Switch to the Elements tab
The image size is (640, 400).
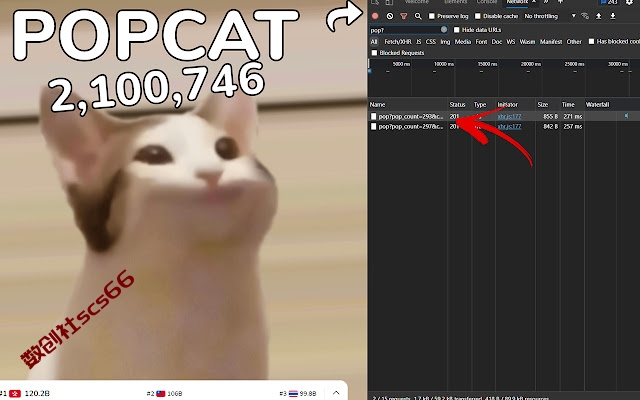pos(456,2)
